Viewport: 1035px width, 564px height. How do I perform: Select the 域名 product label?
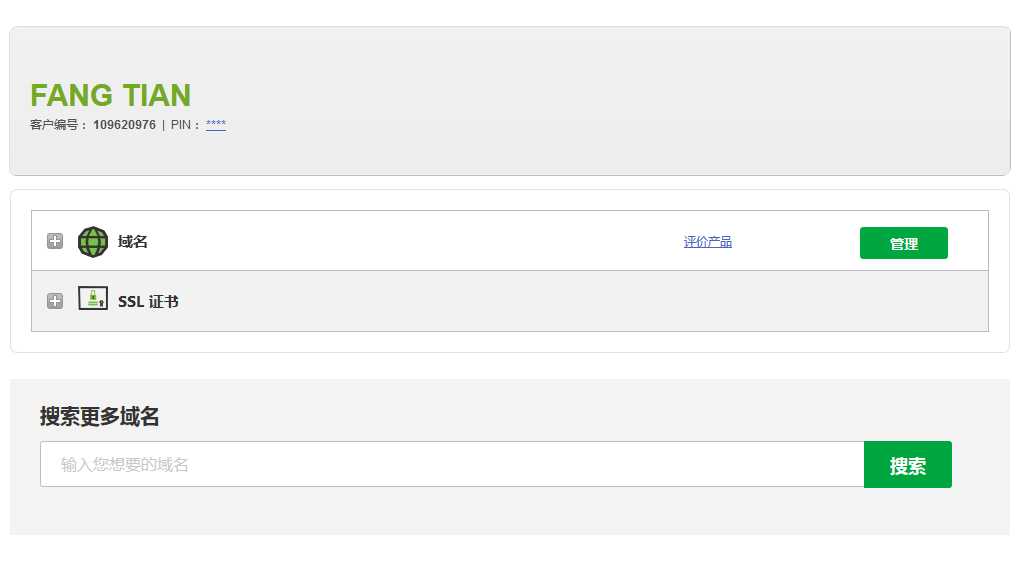tap(133, 242)
